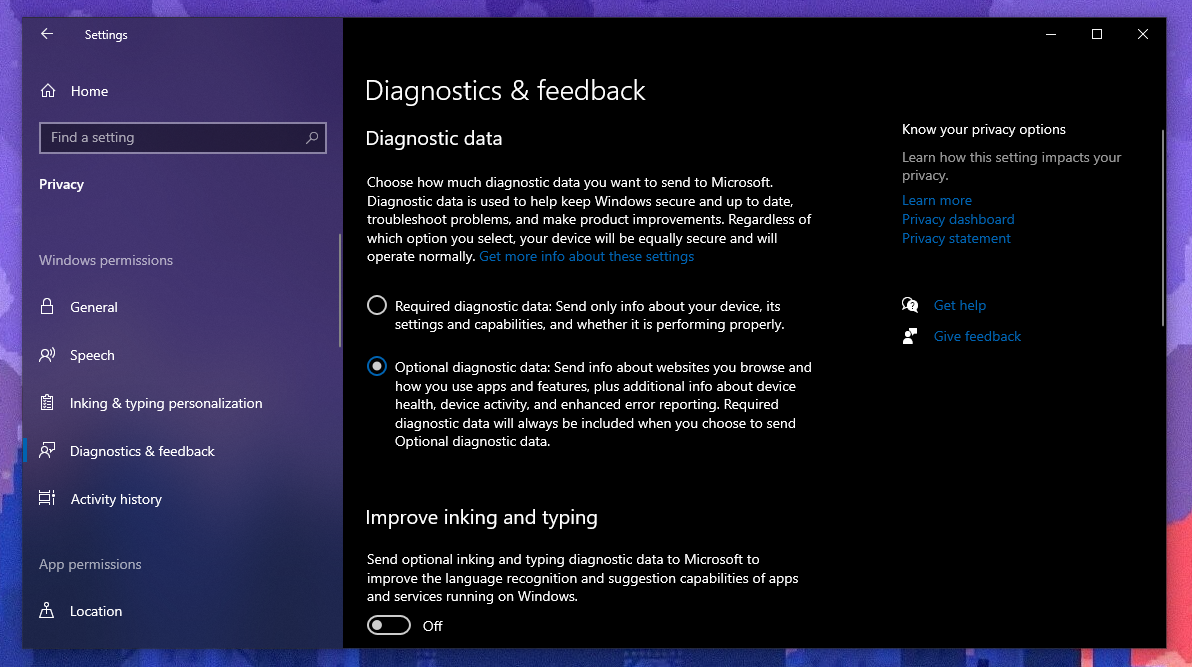Click the Get help chat icon
This screenshot has width=1192, height=667.
pyautogui.click(x=910, y=305)
